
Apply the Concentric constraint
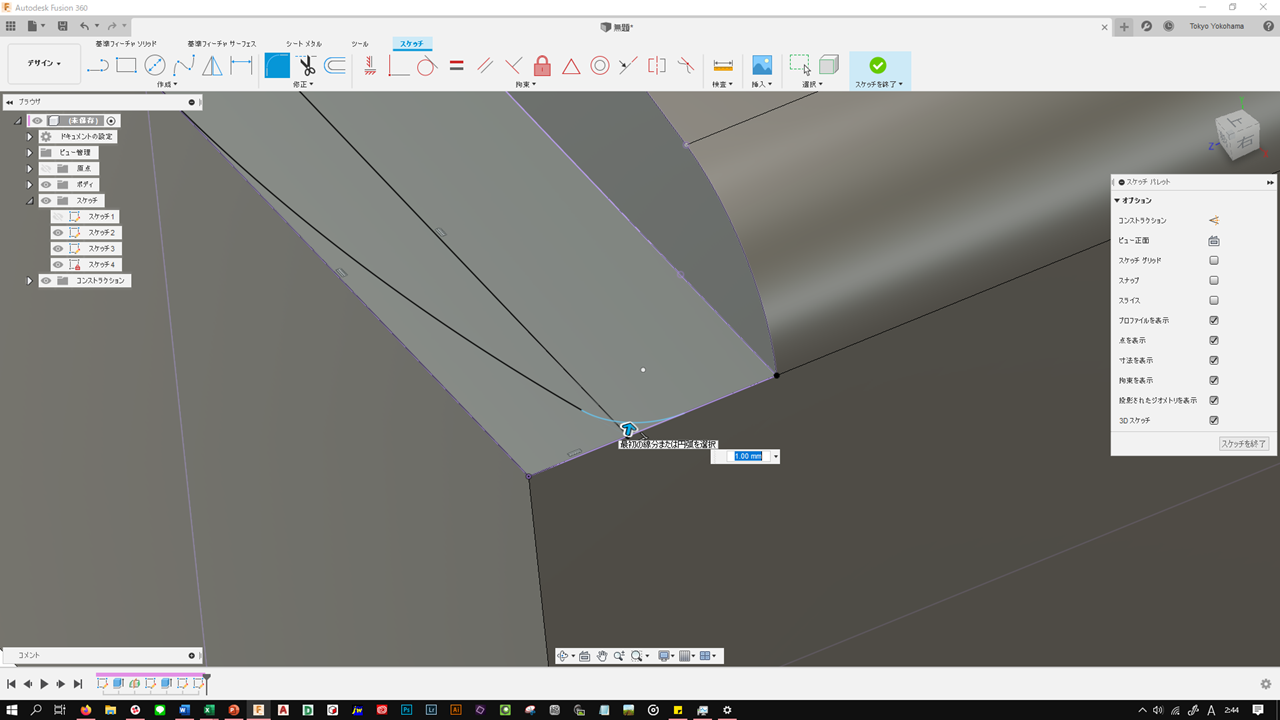coord(600,66)
